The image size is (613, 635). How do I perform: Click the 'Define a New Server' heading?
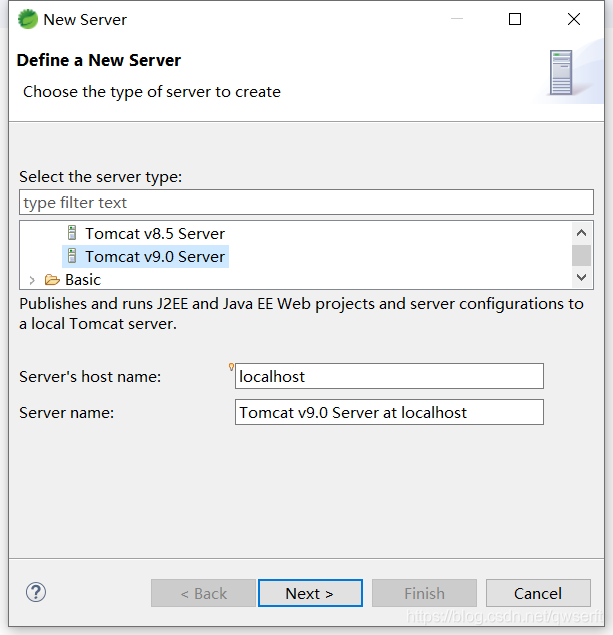click(99, 60)
